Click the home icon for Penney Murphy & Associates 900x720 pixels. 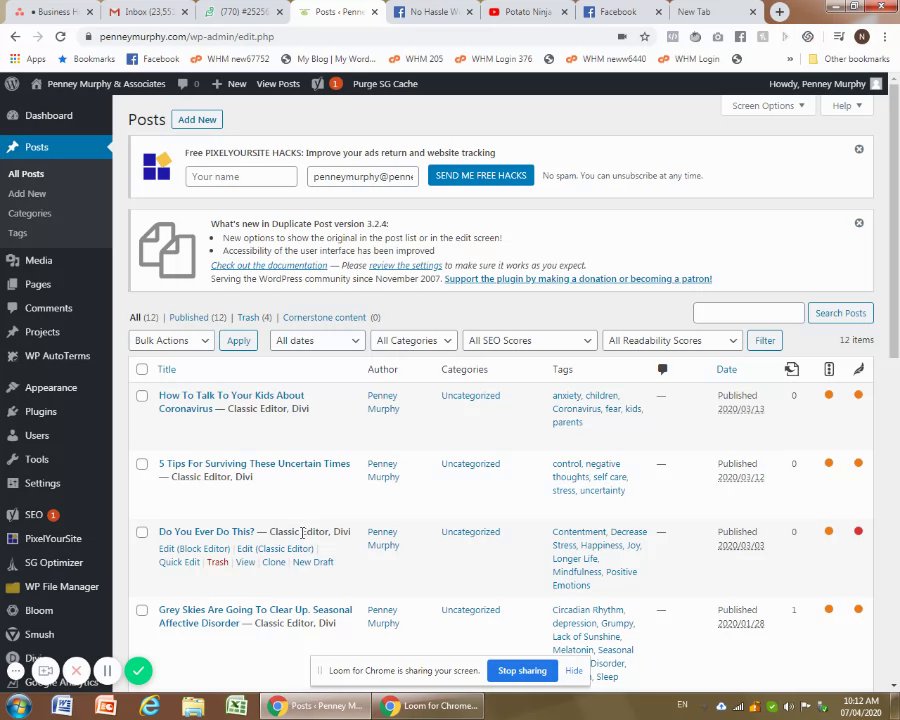tap(36, 84)
